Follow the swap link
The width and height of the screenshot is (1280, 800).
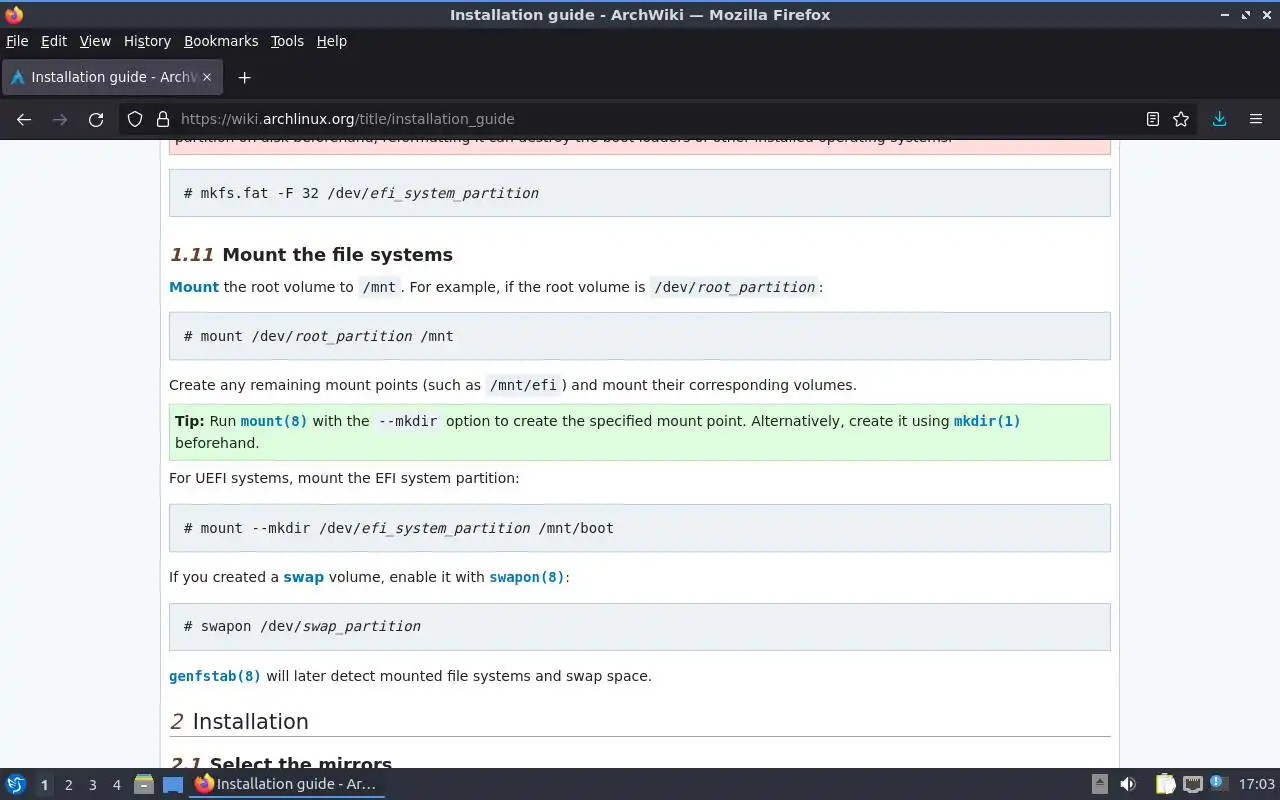click(303, 577)
